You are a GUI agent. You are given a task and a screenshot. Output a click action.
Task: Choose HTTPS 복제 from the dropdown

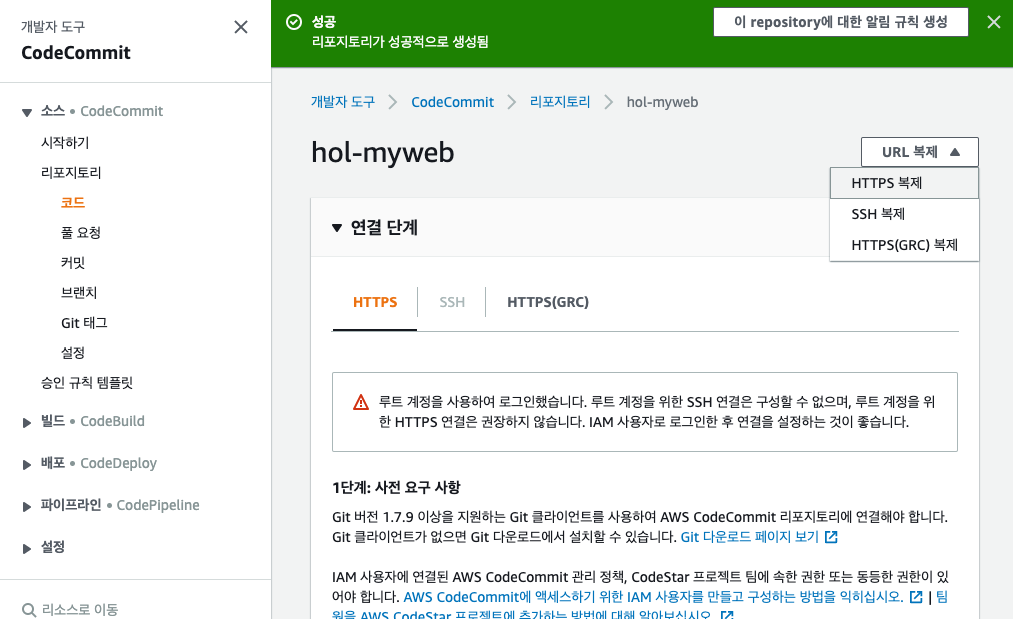904,183
